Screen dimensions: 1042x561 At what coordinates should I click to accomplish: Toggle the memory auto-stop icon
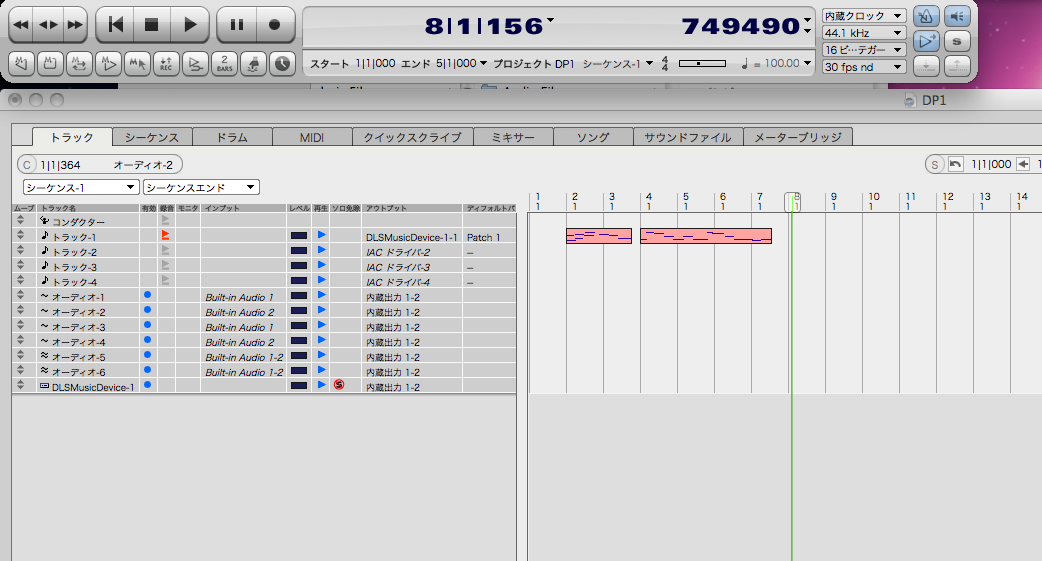tap(50, 64)
